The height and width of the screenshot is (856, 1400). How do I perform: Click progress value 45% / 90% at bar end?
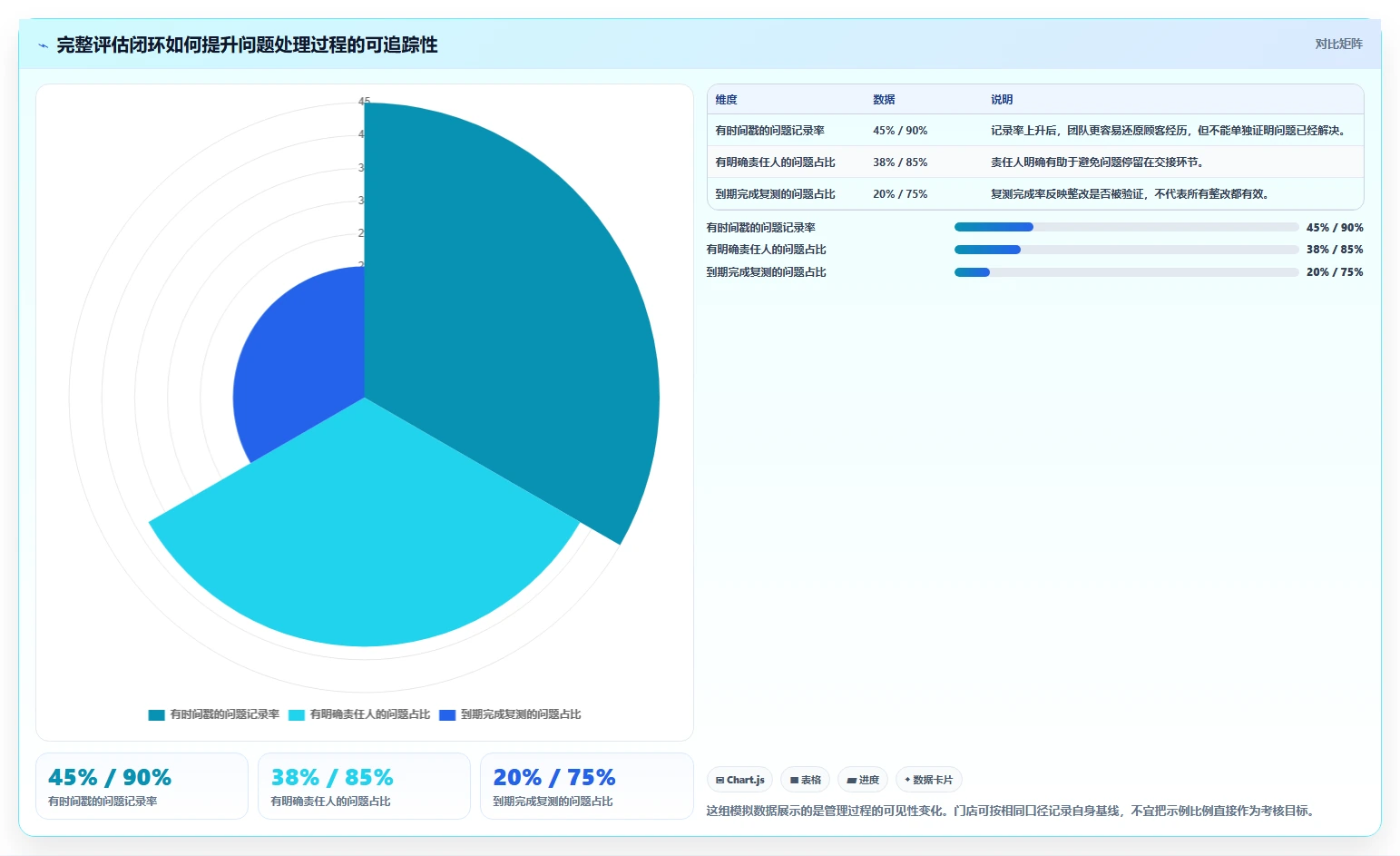tap(1335, 228)
